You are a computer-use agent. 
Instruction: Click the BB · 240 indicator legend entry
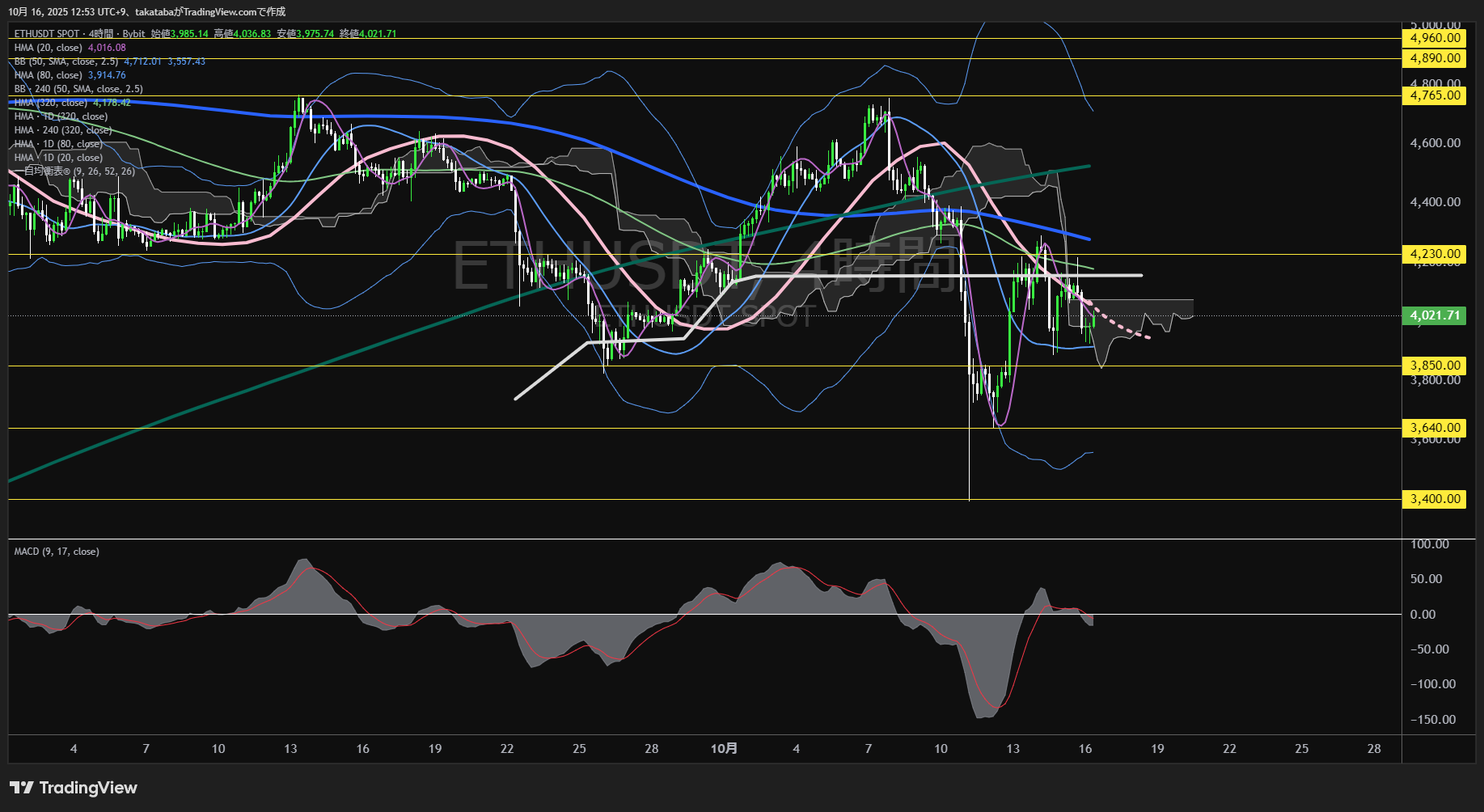[78, 89]
